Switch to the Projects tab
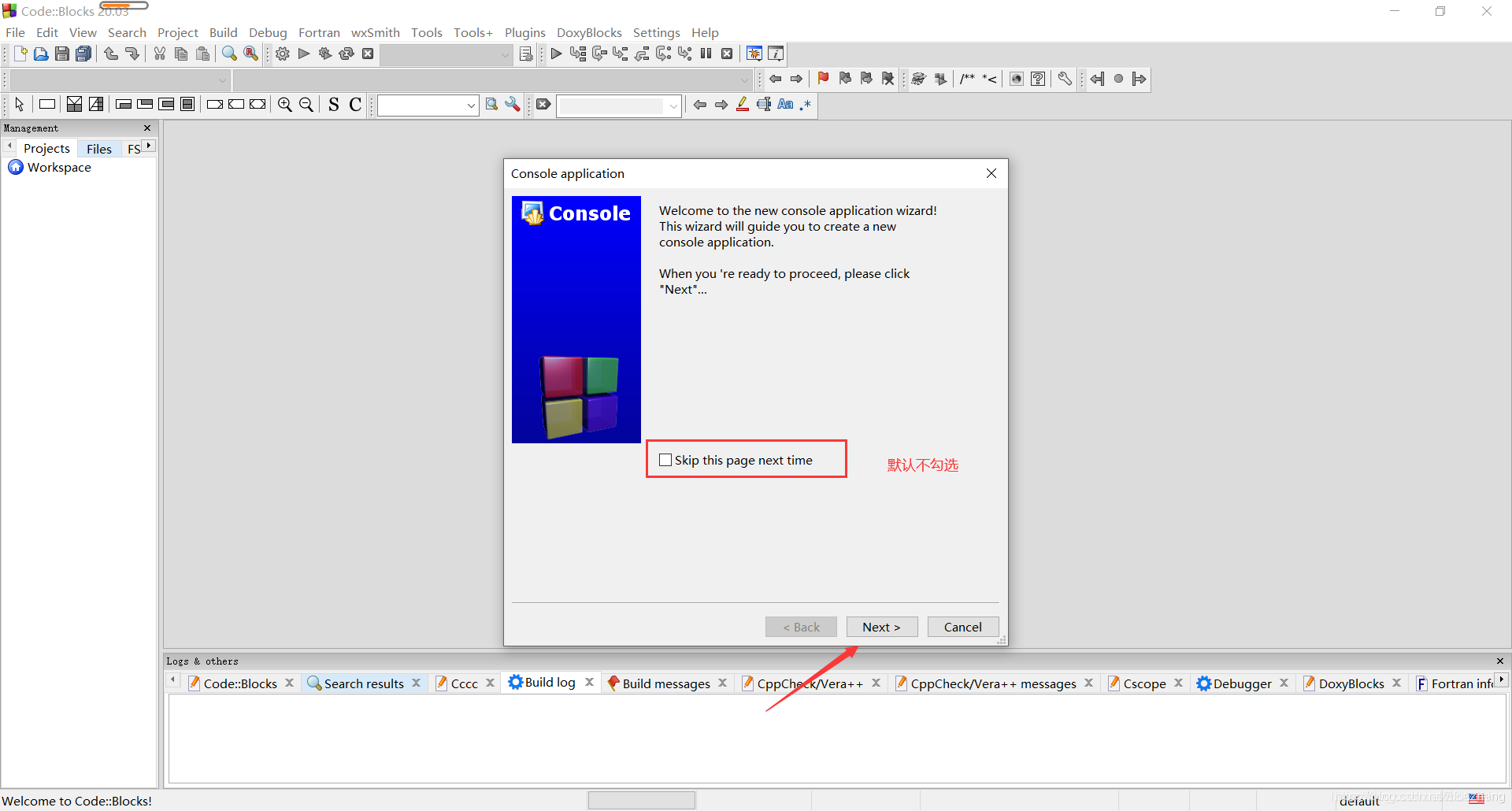The height and width of the screenshot is (811, 1512). [46, 148]
